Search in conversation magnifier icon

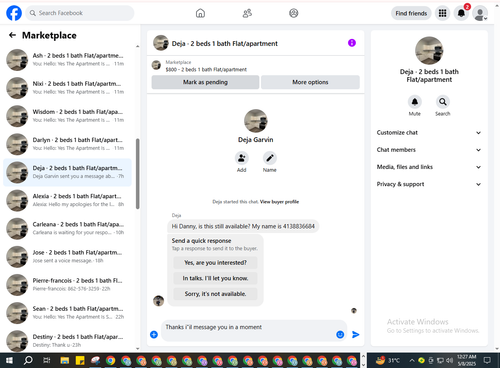(443, 102)
